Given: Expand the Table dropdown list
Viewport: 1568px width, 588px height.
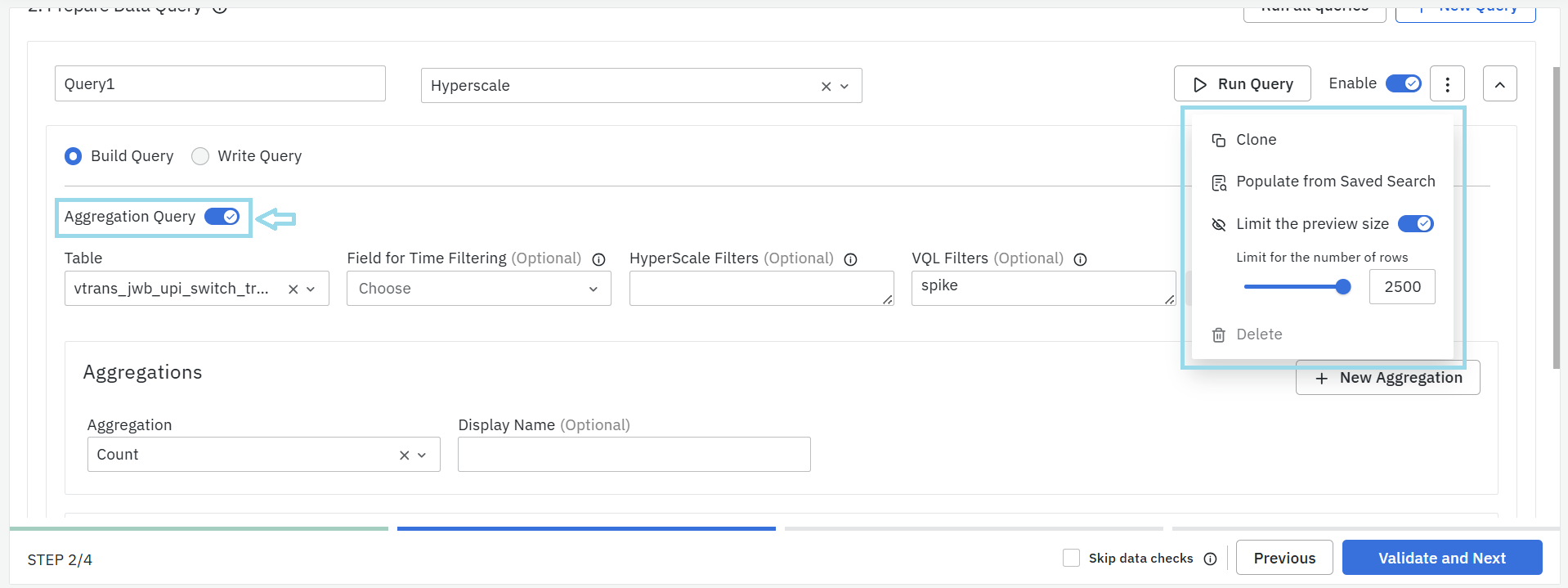Looking at the screenshot, I should pyautogui.click(x=311, y=290).
